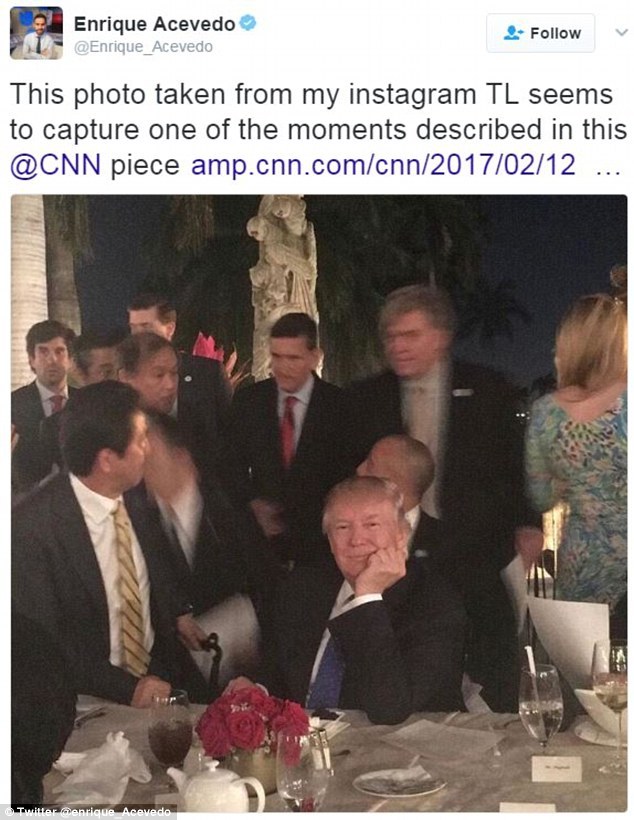
Task: Click the stone statue in the photo background
Action: point(284,283)
